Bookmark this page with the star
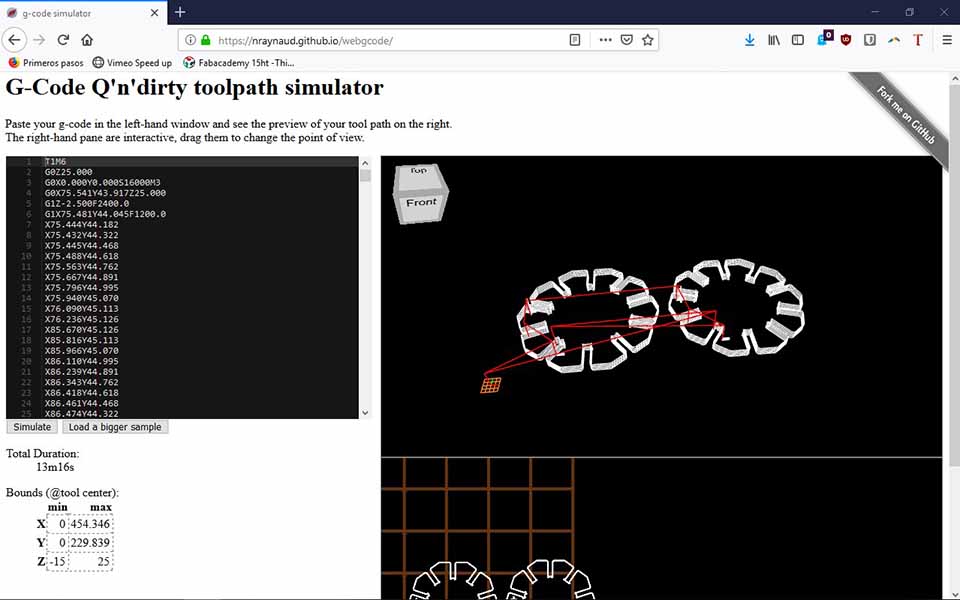Screen dimensions: 960x600 647,40
